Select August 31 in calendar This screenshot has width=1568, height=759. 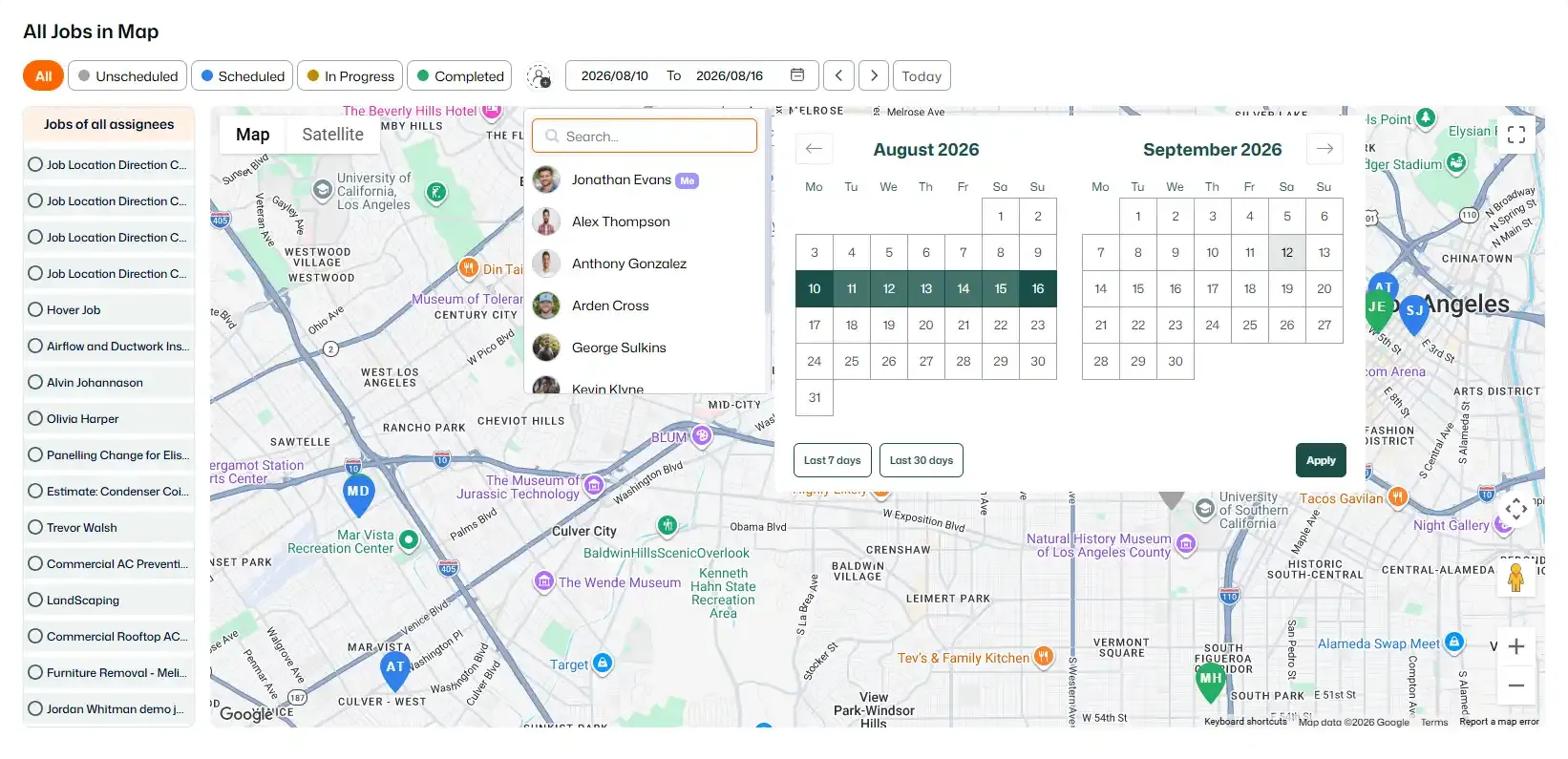pos(815,397)
